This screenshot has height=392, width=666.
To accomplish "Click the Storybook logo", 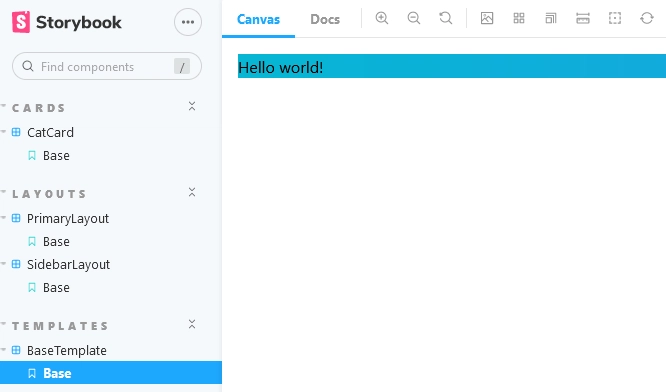I will click(67, 22).
